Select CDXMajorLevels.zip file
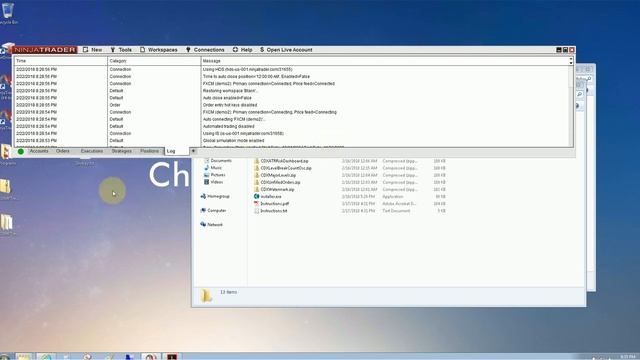 275,175
